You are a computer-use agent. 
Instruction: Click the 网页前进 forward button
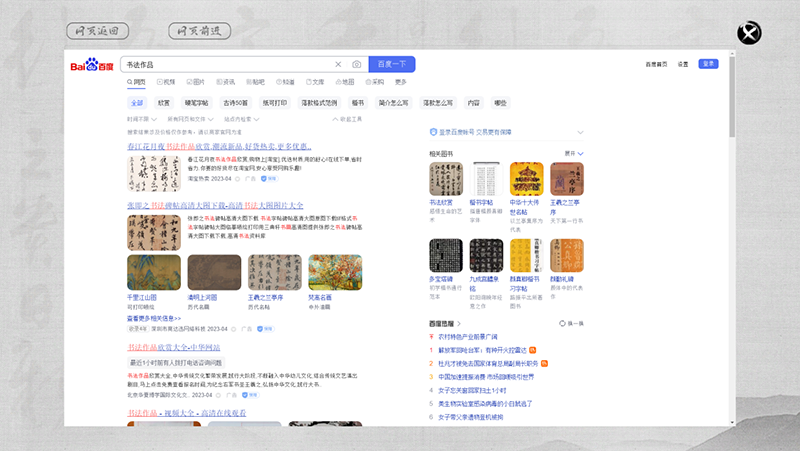click(196, 31)
